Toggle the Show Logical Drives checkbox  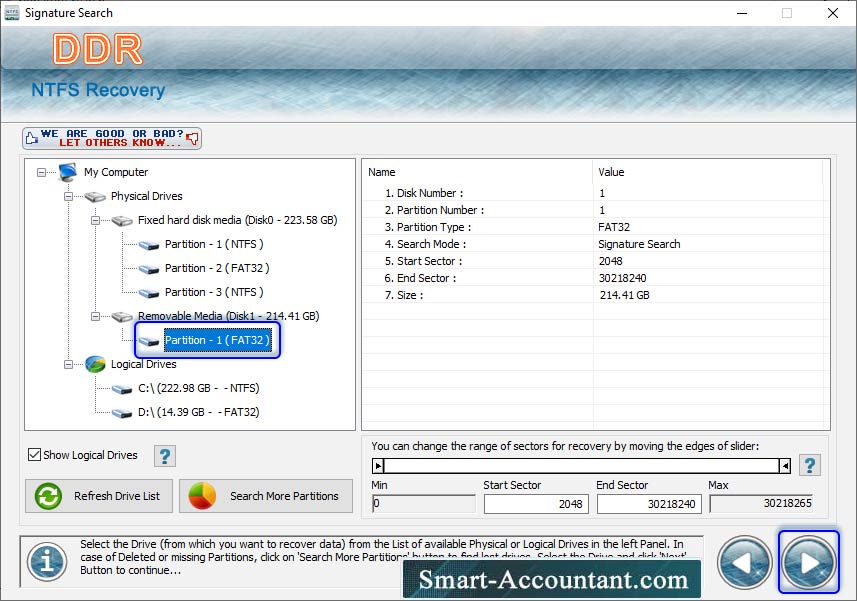(34, 455)
